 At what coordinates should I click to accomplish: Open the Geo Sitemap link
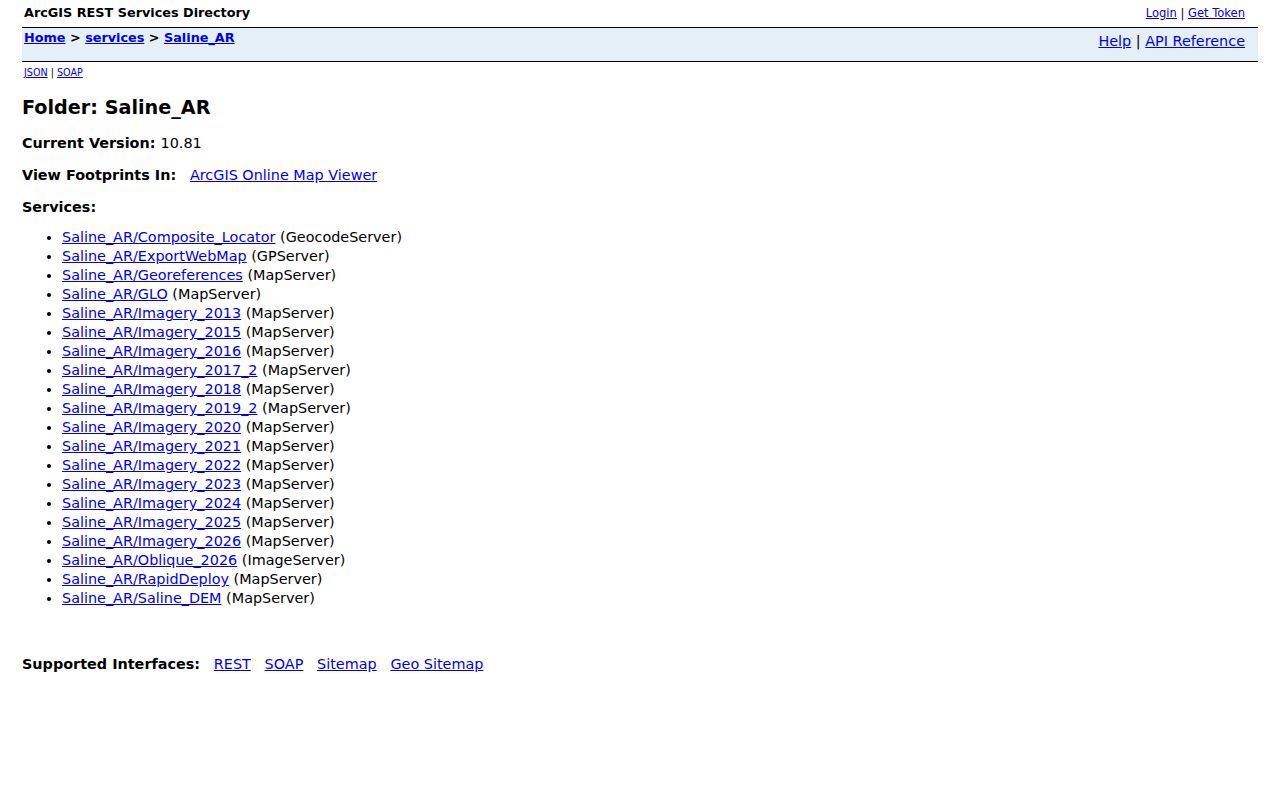point(437,664)
